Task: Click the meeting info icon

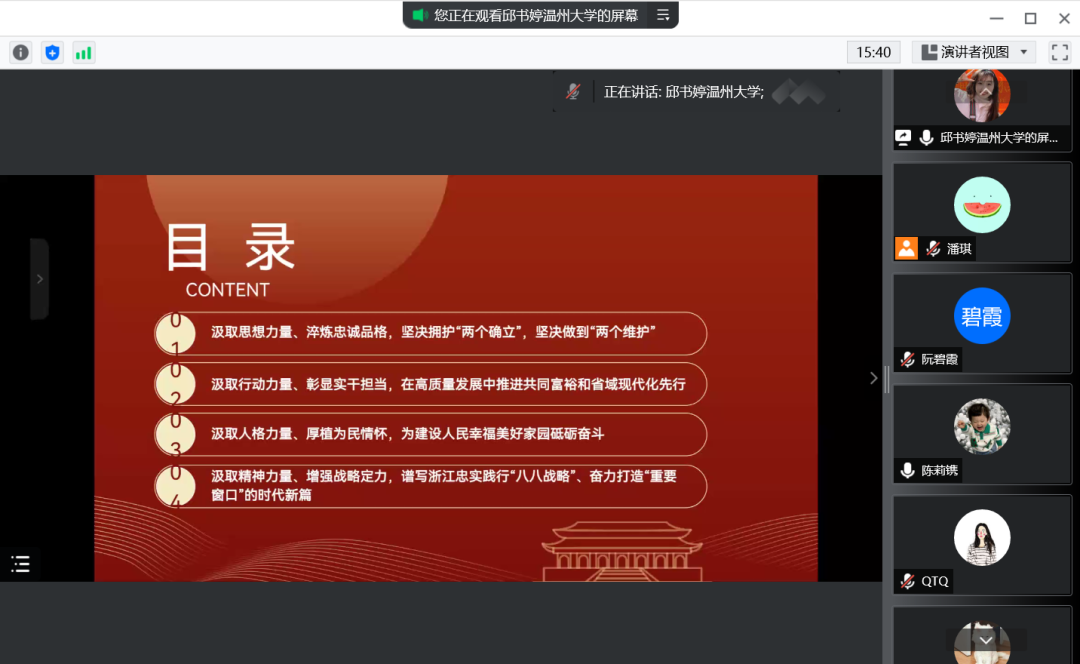Action: (21, 53)
